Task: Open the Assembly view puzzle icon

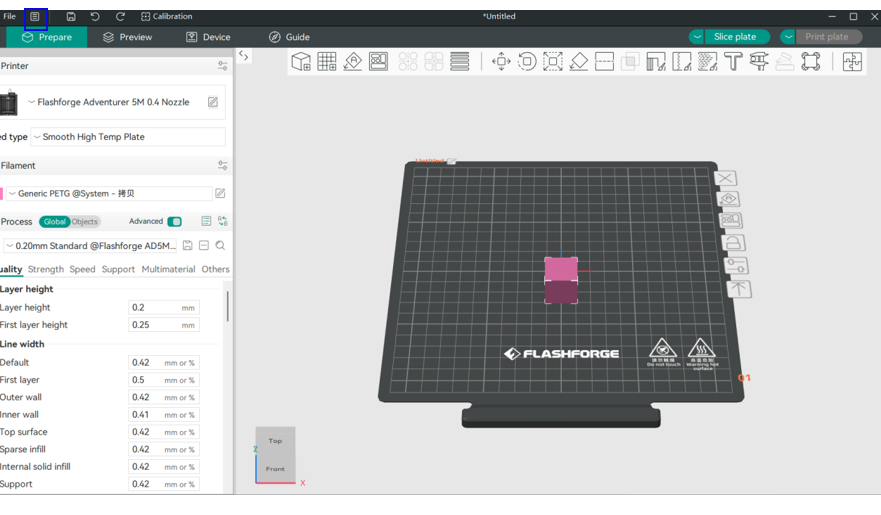Action: (852, 62)
